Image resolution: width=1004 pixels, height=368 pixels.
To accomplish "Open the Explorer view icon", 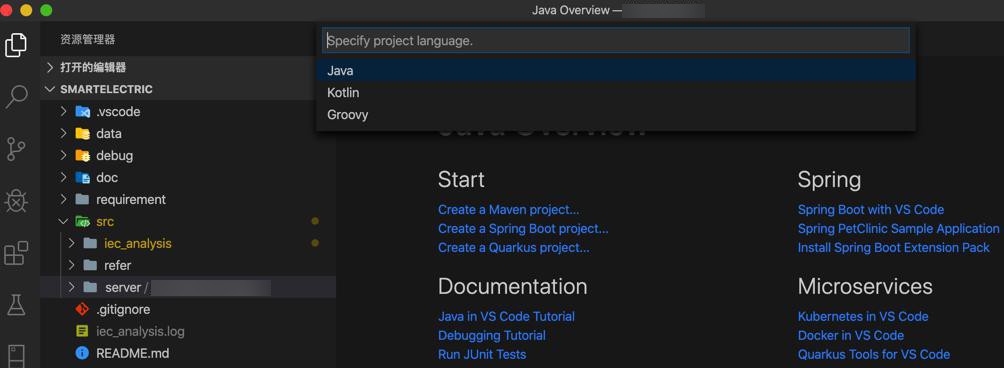I will point(16,45).
